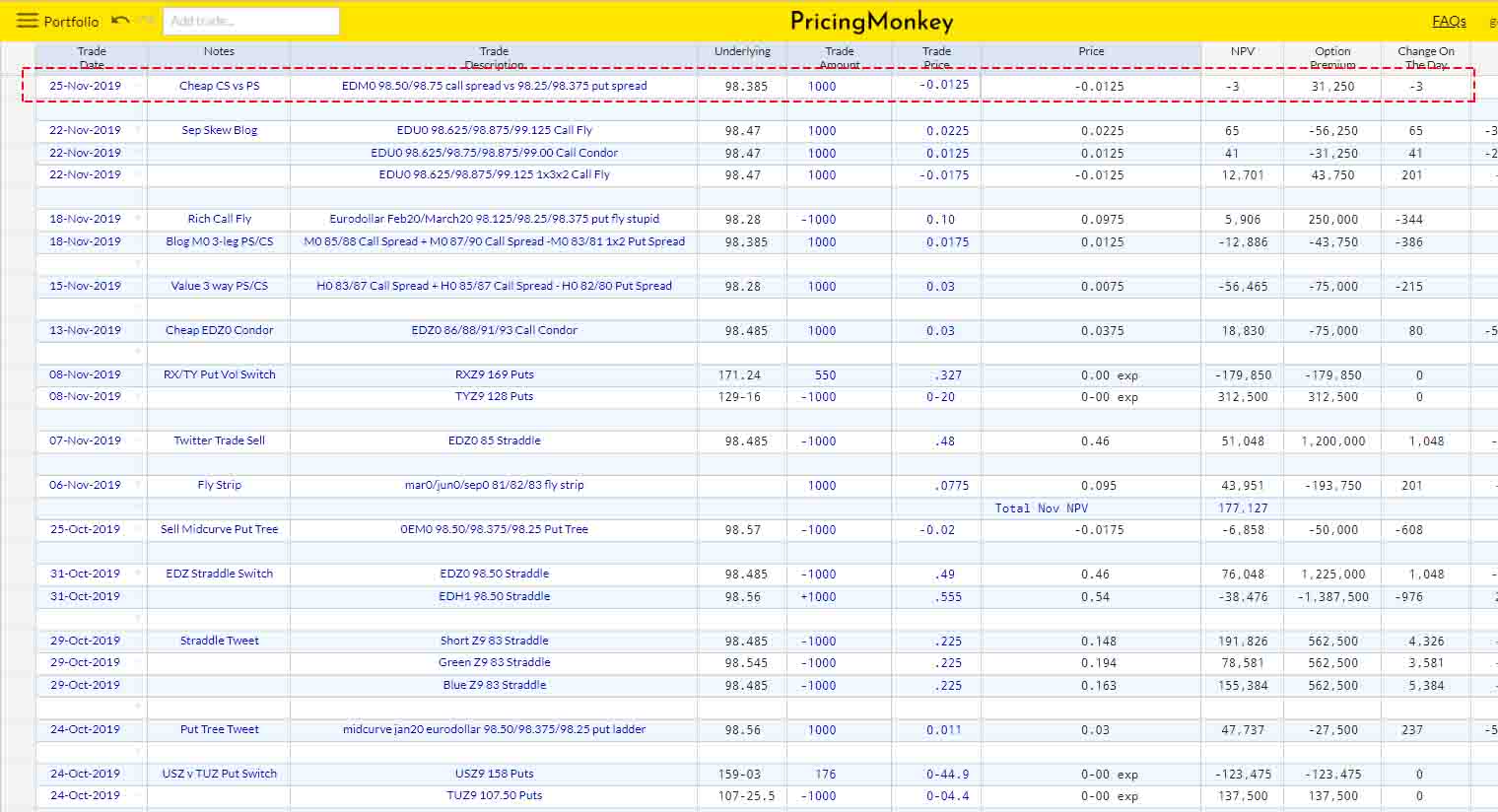Click the greyed-out redo arrow icon
The height and width of the screenshot is (812, 1498).
point(145,21)
